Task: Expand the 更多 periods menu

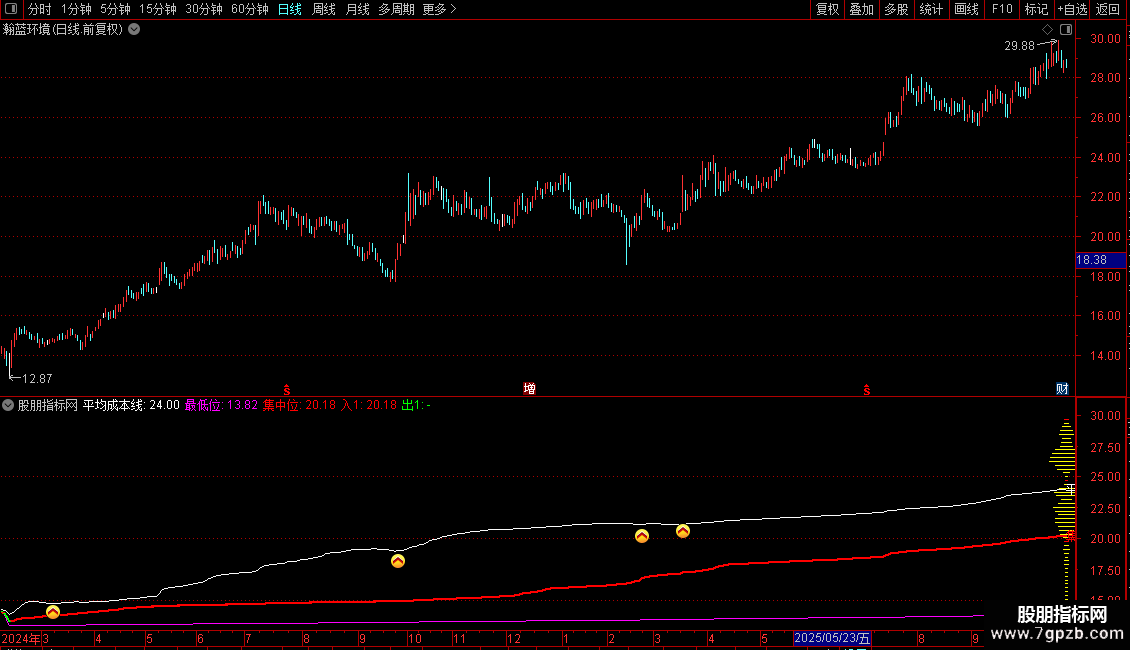Action: (x=439, y=9)
